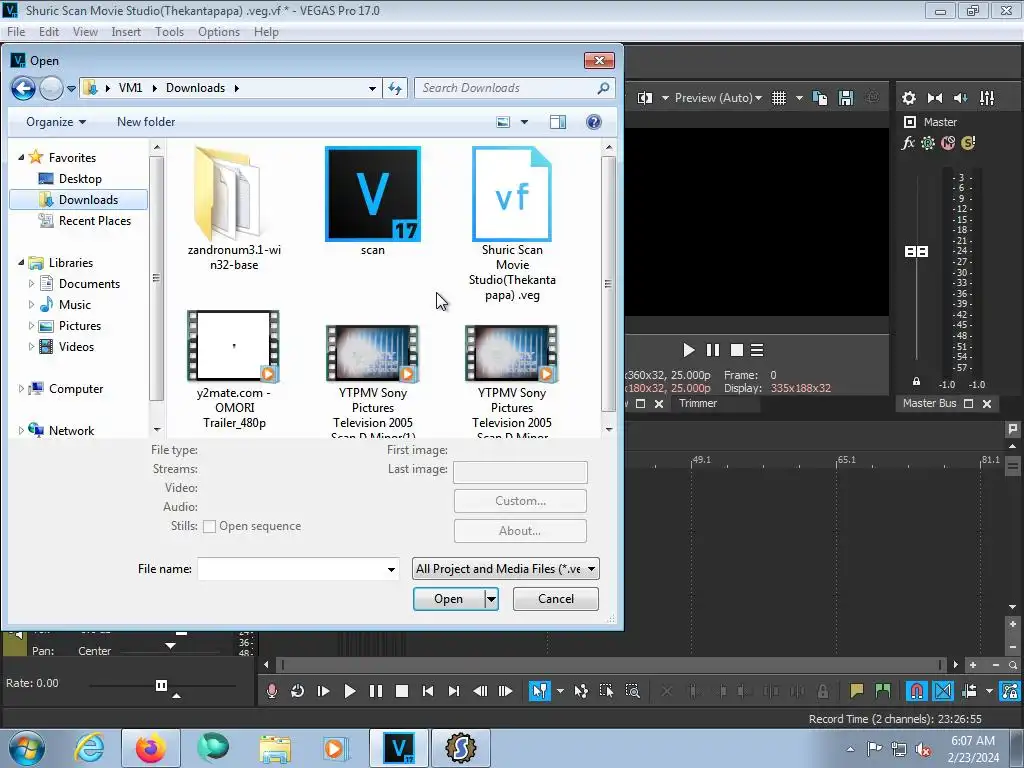The width and height of the screenshot is (1024, 768).
Task: Open Mixing Console icon in Master Bus
Action: (987, 98)
